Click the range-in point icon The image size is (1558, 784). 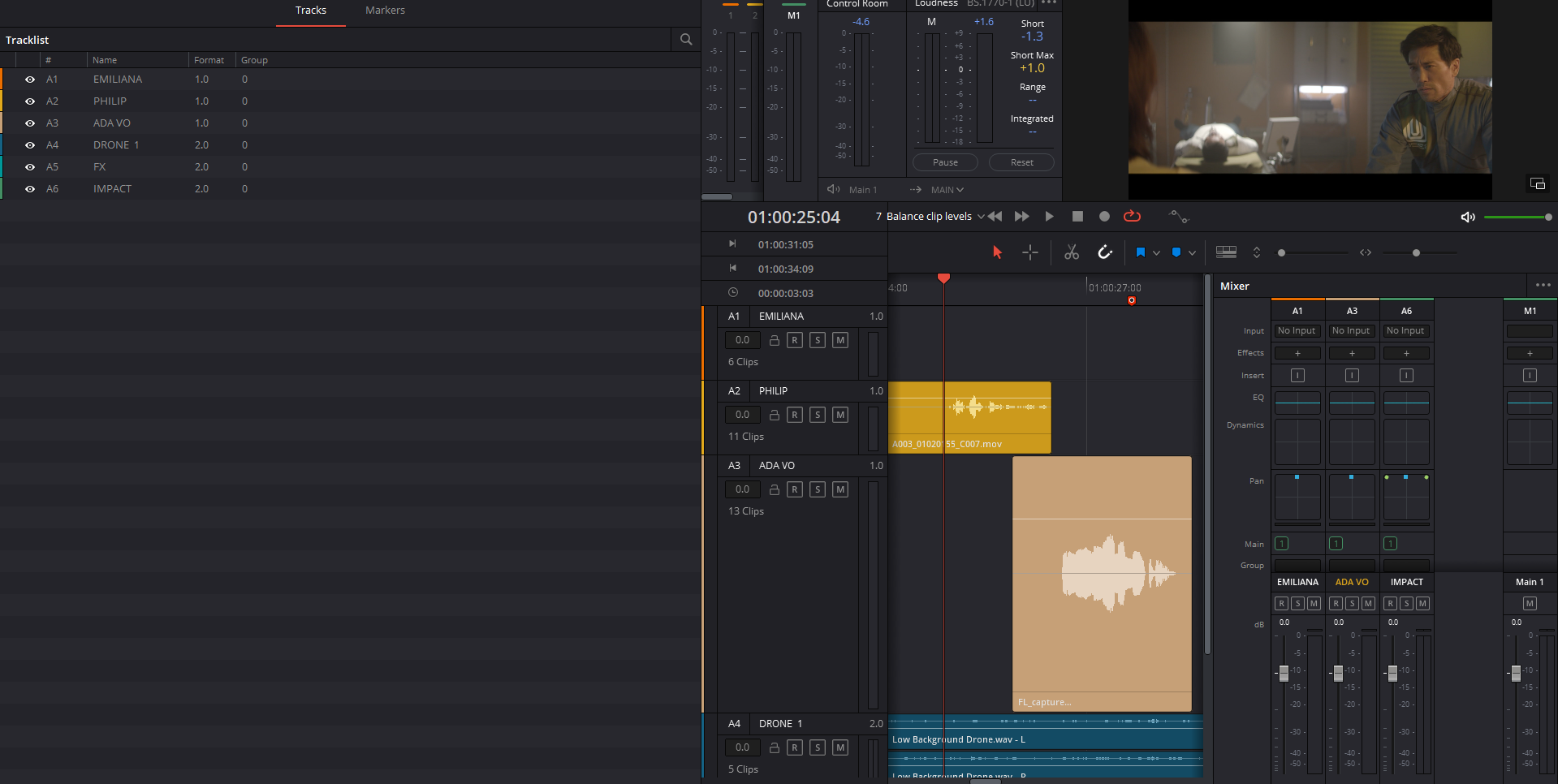pyautogui.click(x=732, y=243)
